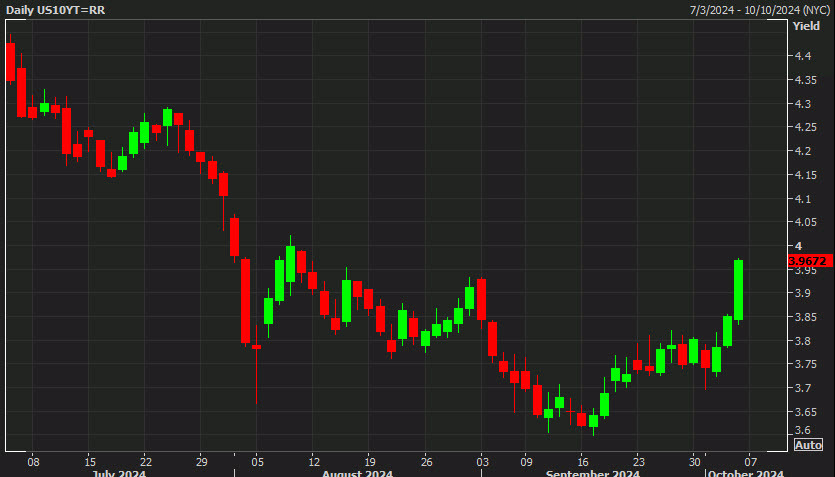Click the 30 date tick label

click(x=694, y=462)
